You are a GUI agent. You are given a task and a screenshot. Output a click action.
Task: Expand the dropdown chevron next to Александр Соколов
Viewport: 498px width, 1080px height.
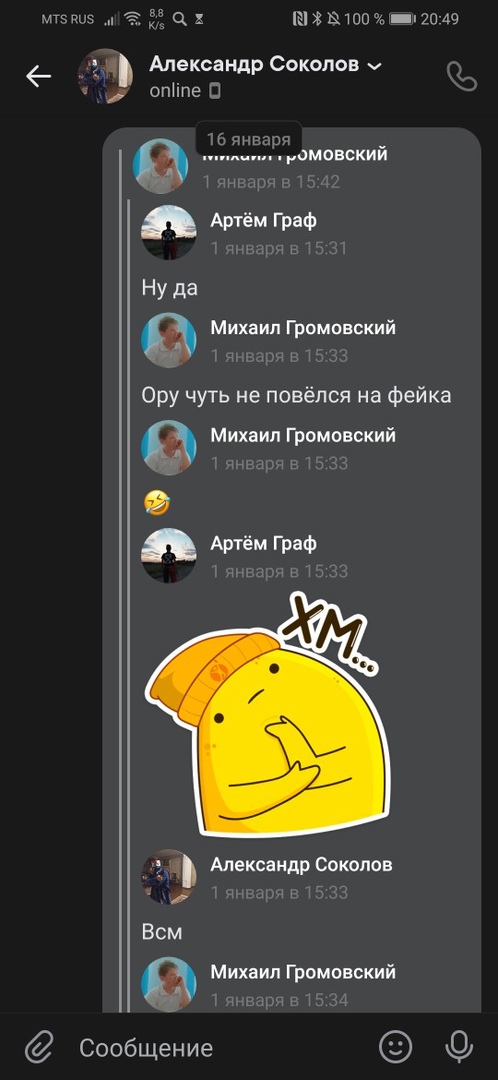click(375, 66)
